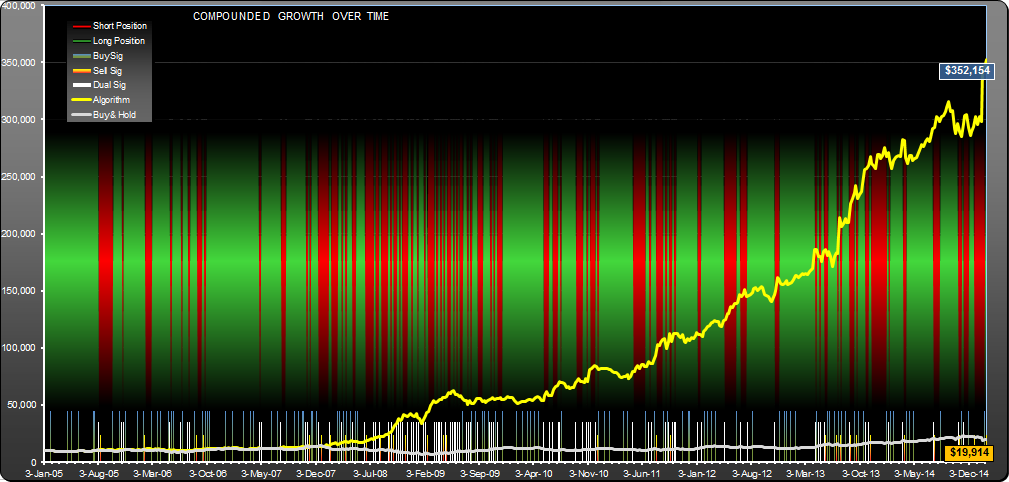
Task: Click the 3-Nov-10 date axis label
Action: (587, 472)
